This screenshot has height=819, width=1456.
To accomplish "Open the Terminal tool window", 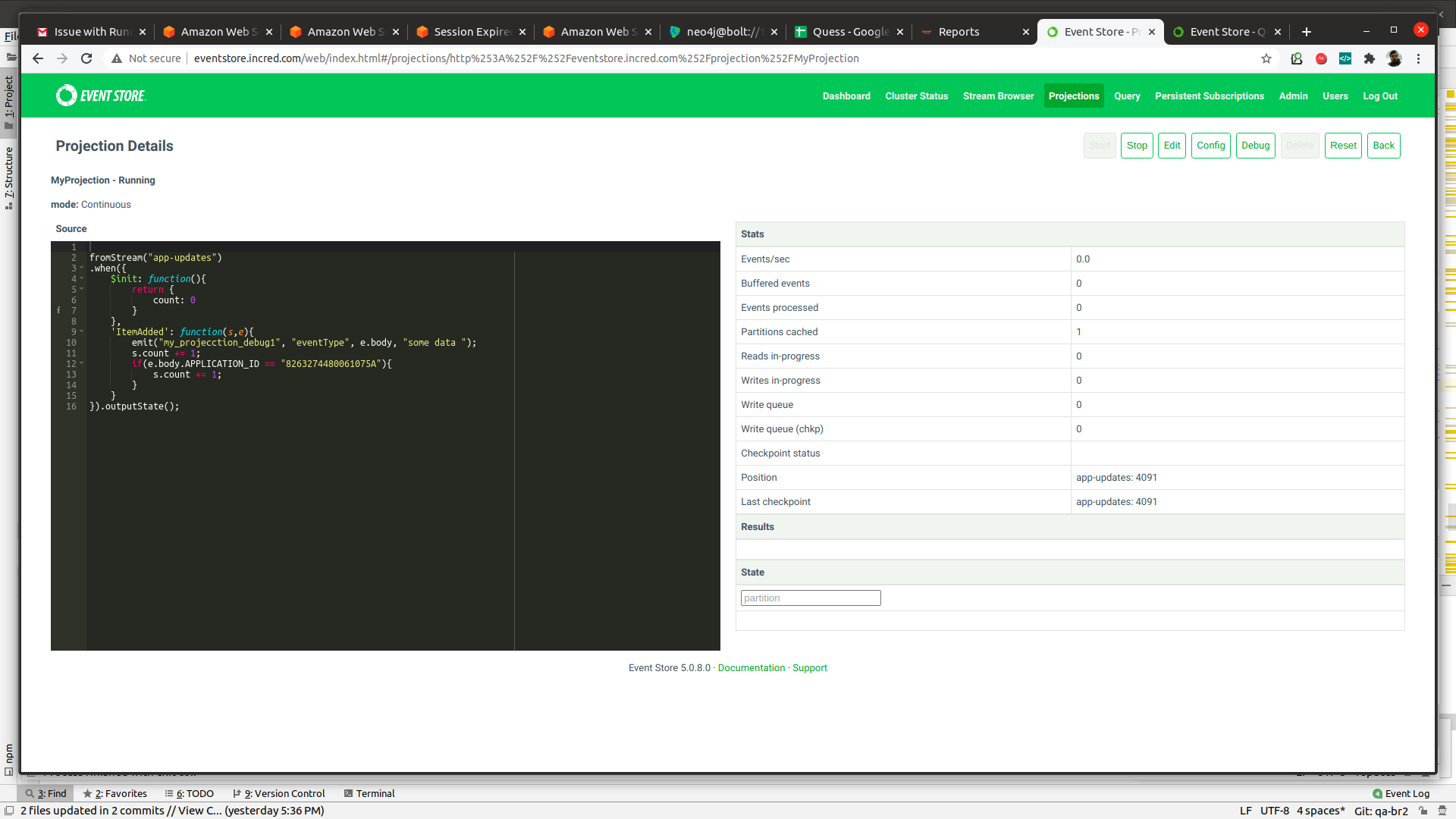I will [x=369, y=793].
